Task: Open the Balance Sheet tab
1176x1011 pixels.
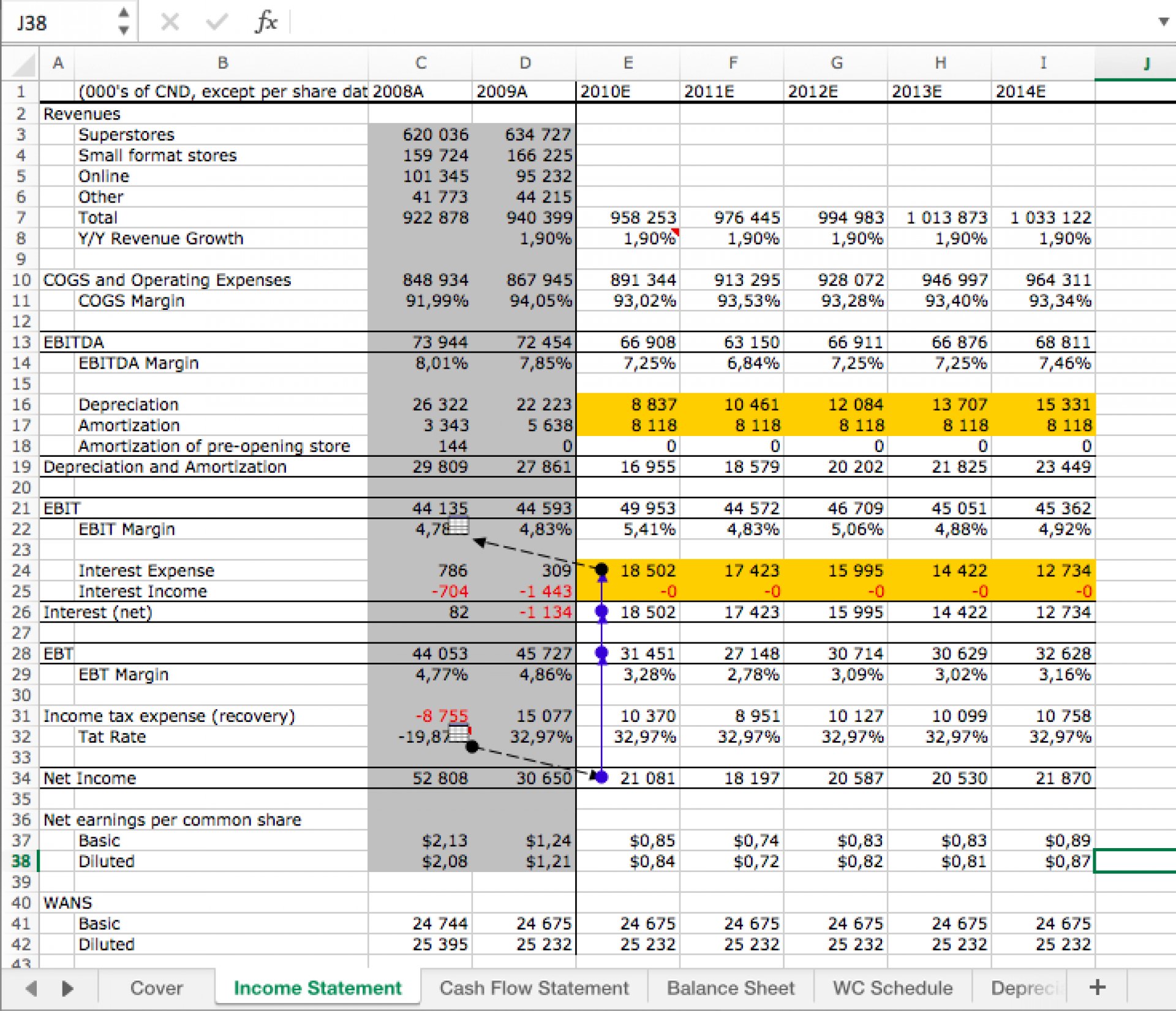Action: (731, 988)
